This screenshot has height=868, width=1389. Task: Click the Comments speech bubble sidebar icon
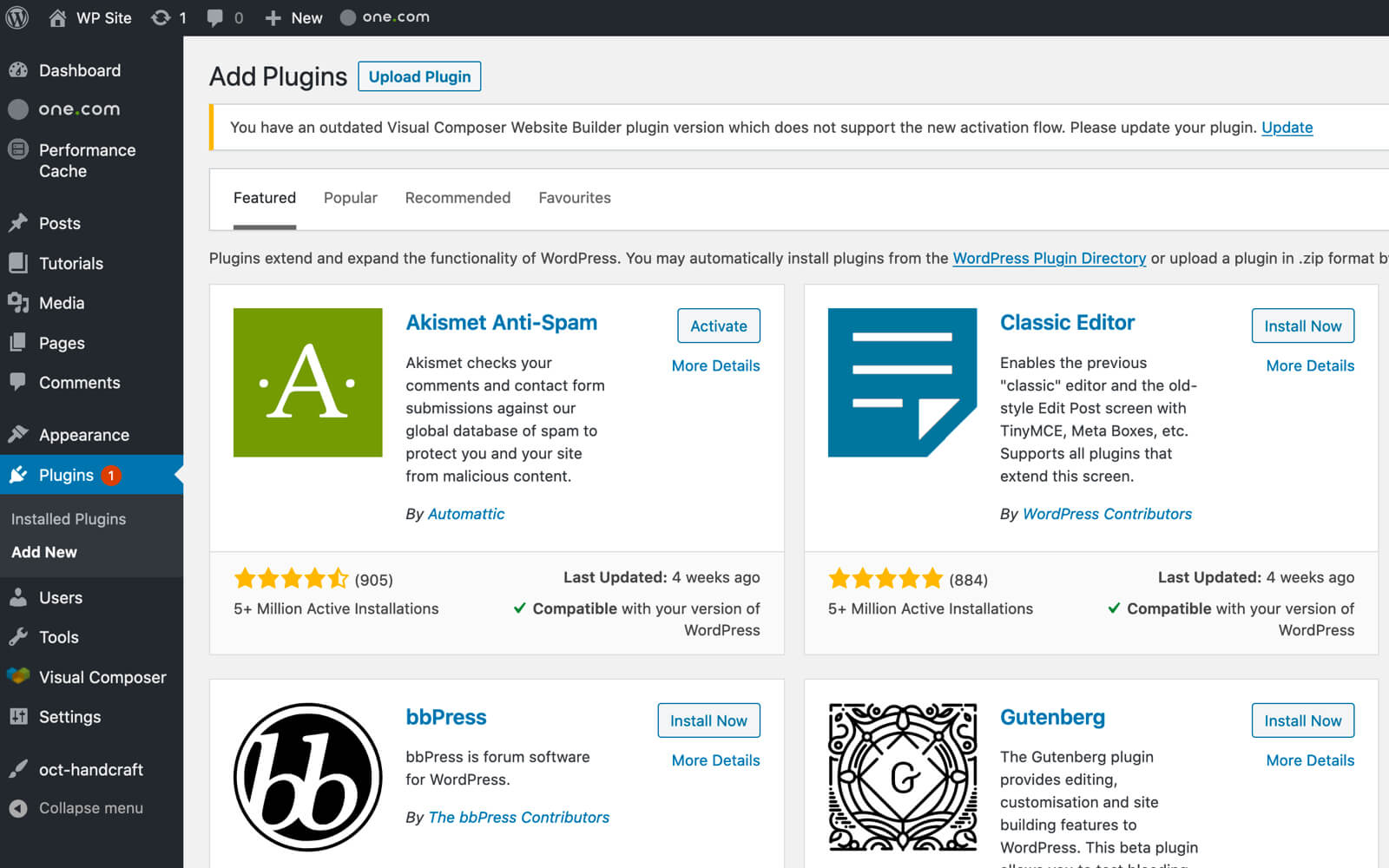click(x=18, y=381)
